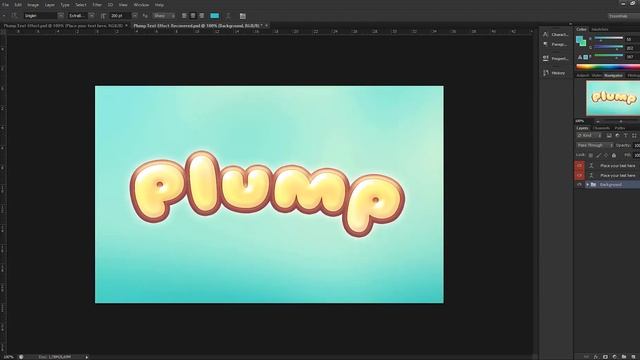Add a layer mask
This screenshot has width=640, height=360.
[x=605, y=357]
